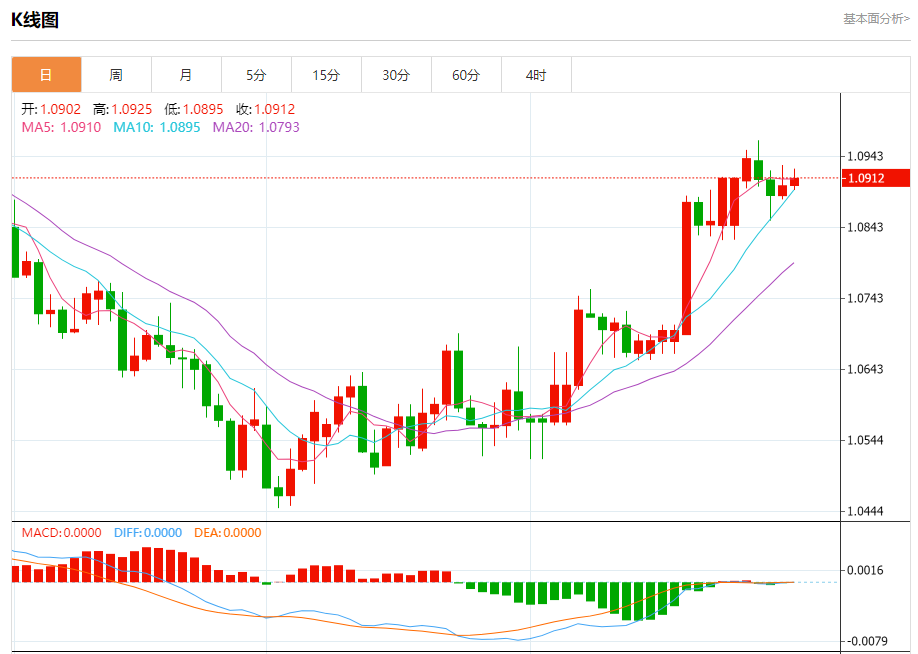Click the 收: 1.0912 closing price
Image resolution: width=918 pixels, height=654 pixels.
(266, 109)
